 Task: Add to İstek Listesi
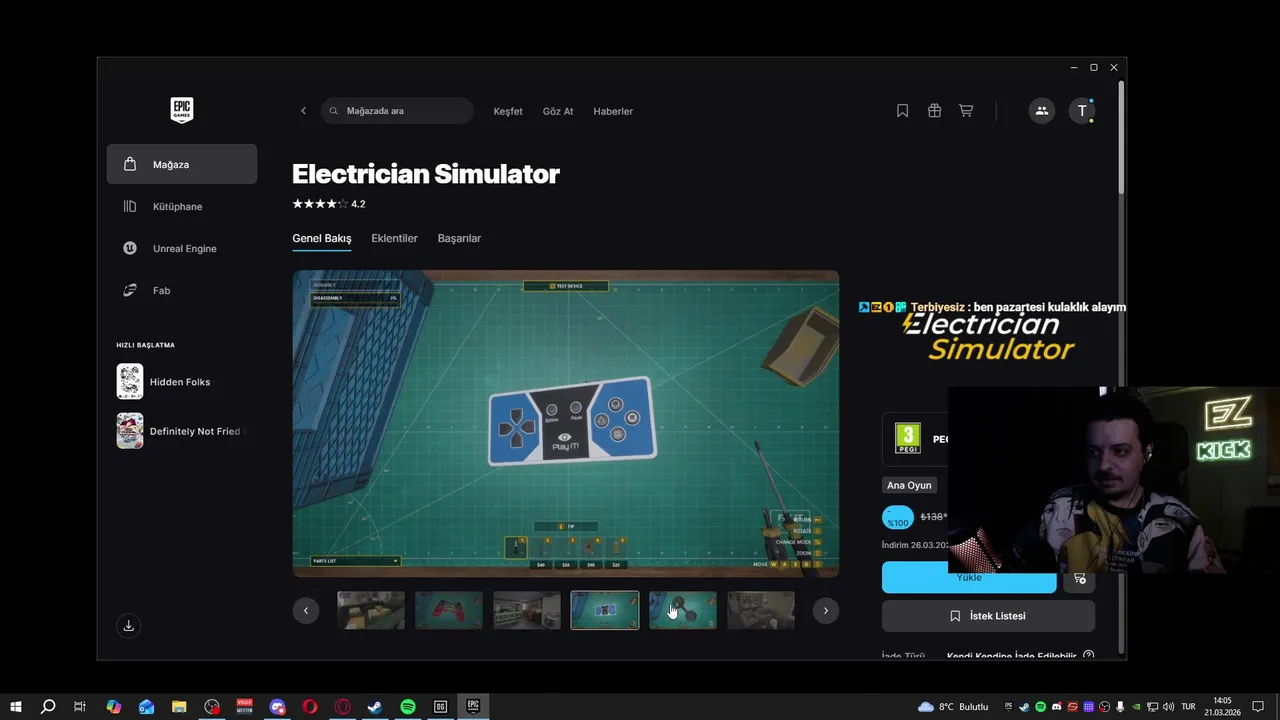tap(988, 616)
